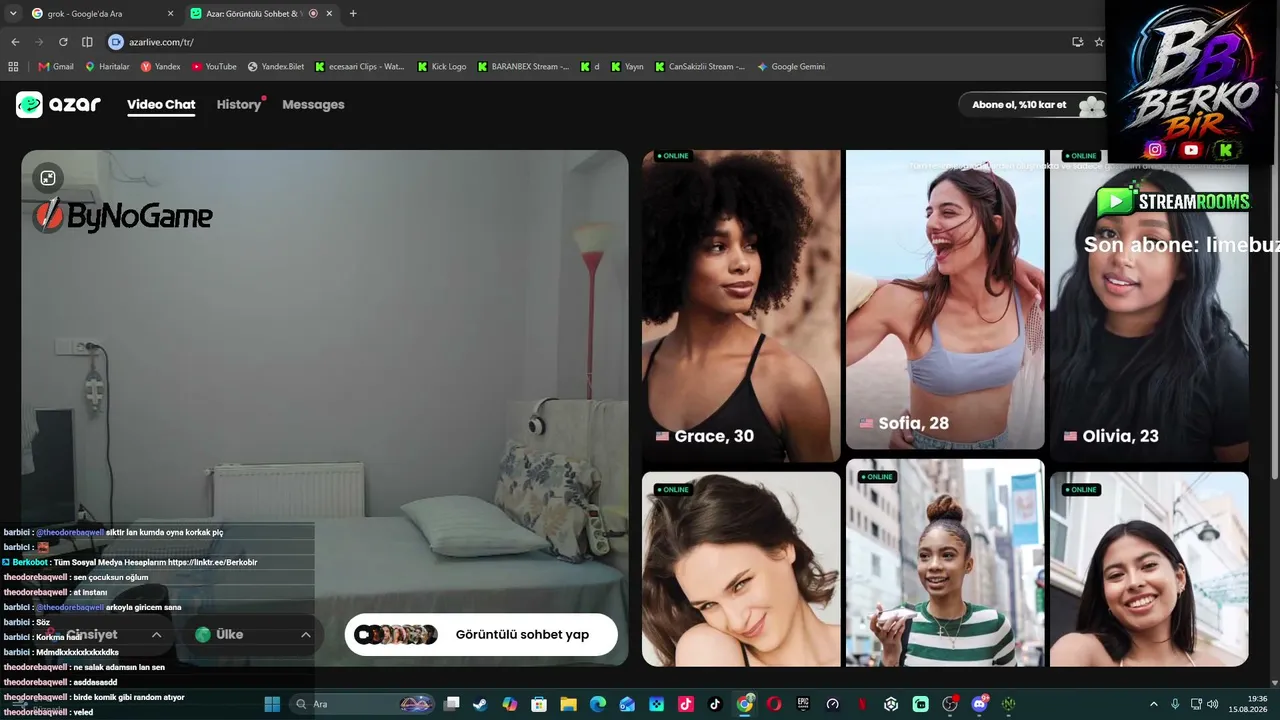Open the Yandex.Bilet bookmark
The width and height of the screenshot is (1280, 720).
(276, 67)
